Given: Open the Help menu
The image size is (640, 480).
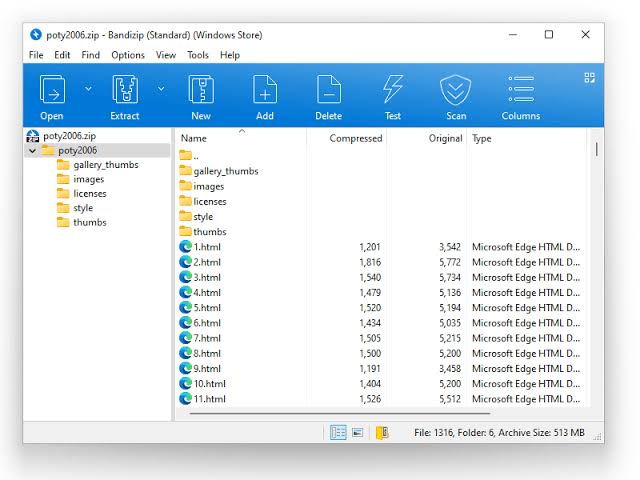Looking at the screenshot, I should pos(230,55).
